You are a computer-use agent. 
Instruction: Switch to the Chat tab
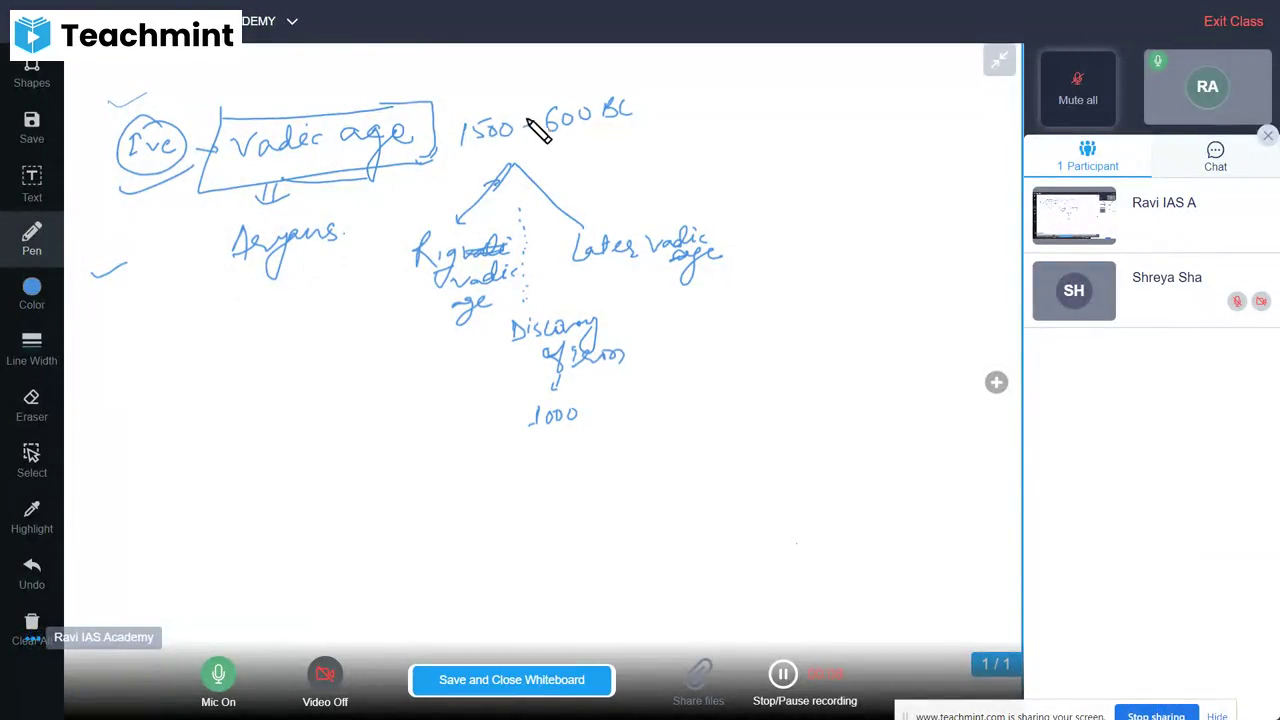(x=1215, y=156)
